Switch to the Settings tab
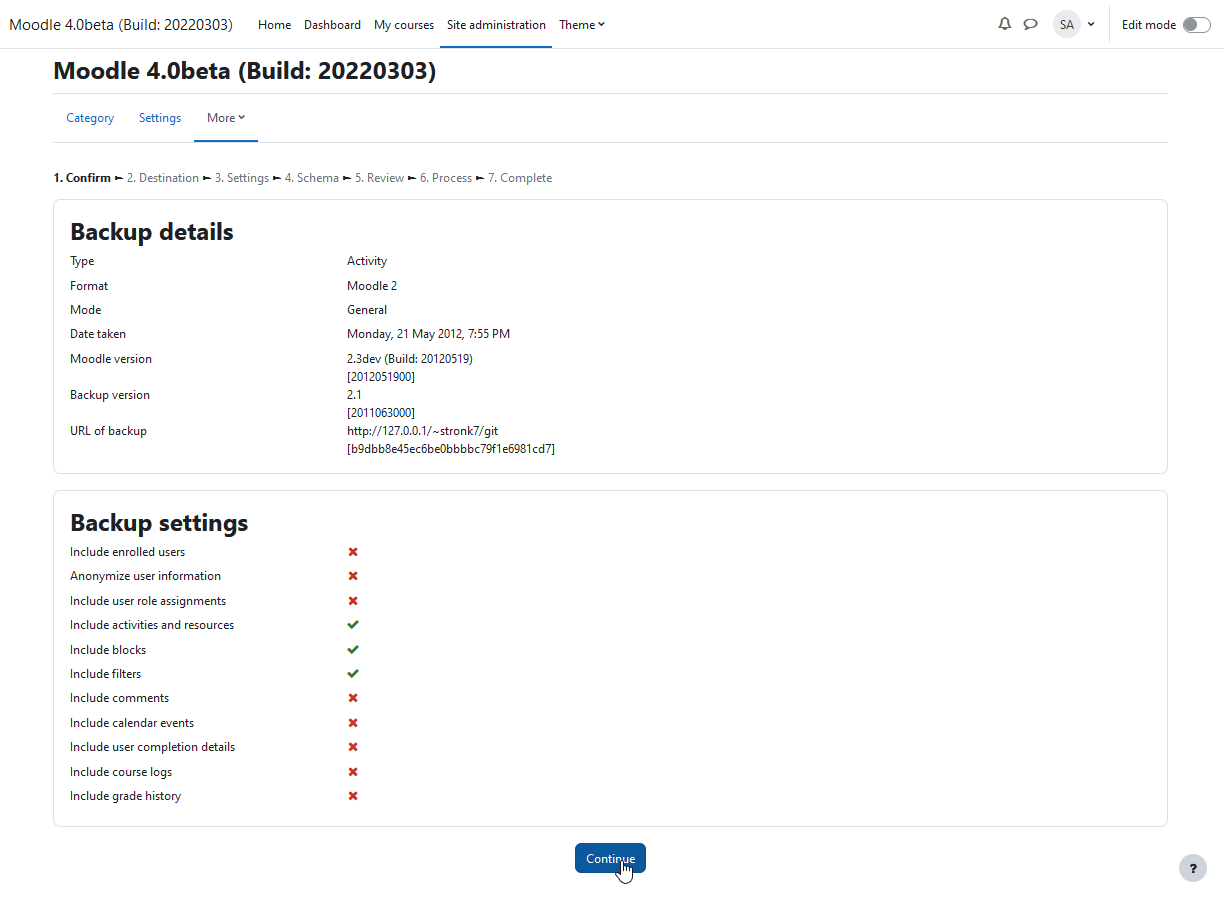The height and width of the screenshot is (898, 1224). click(x=160, y=118)
